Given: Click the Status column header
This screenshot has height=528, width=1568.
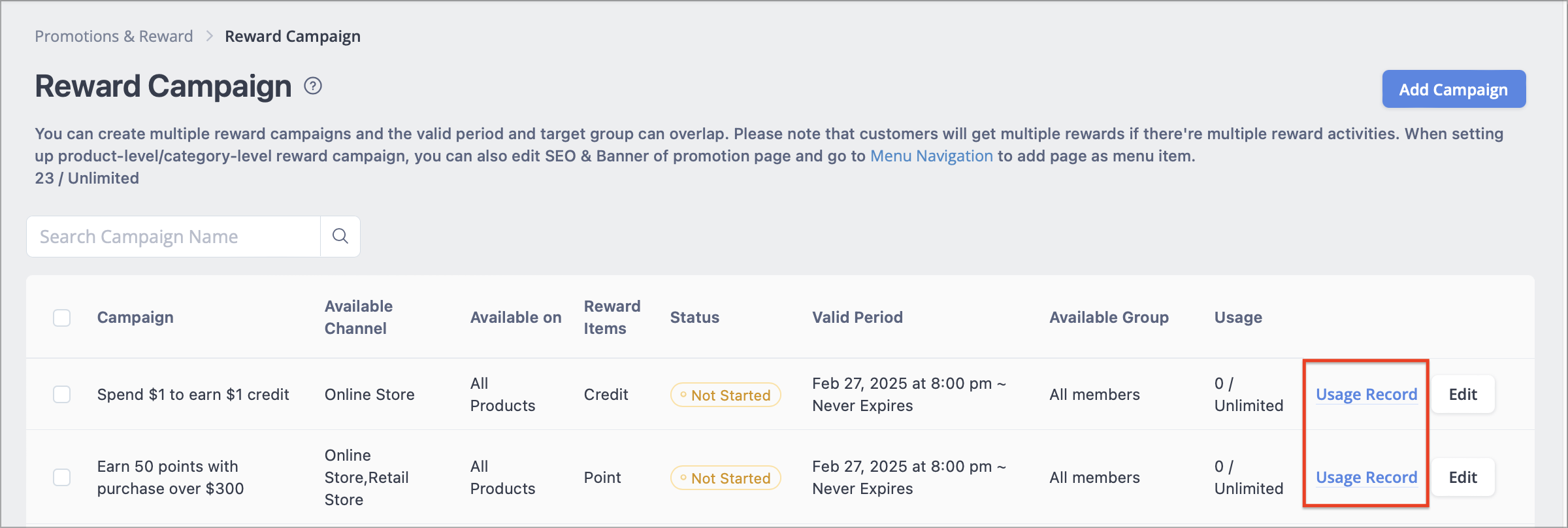Looking at the screenshot, I should pos(694,318).
